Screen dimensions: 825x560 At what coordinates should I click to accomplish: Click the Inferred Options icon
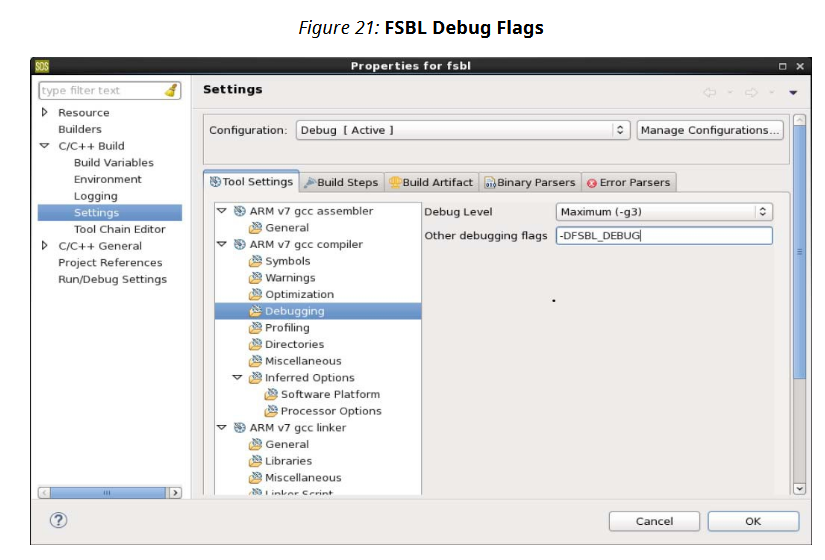point(255,377)
